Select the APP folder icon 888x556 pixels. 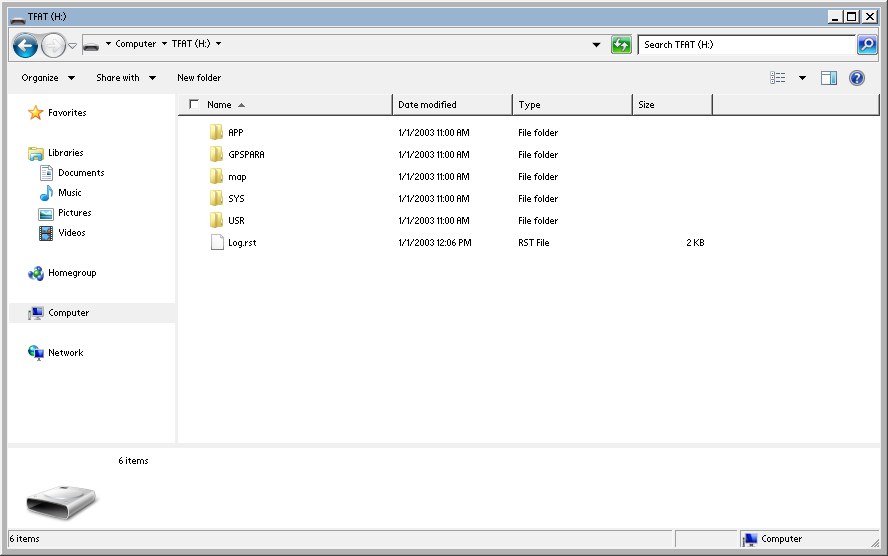(x=216, y=133)
